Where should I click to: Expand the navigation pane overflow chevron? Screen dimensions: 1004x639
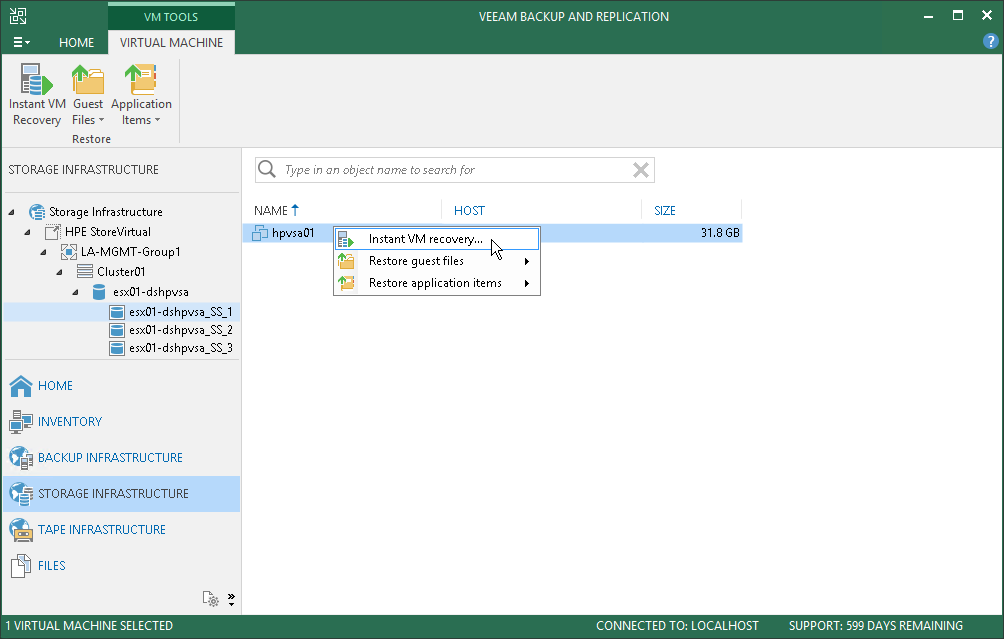pos(231,599)
